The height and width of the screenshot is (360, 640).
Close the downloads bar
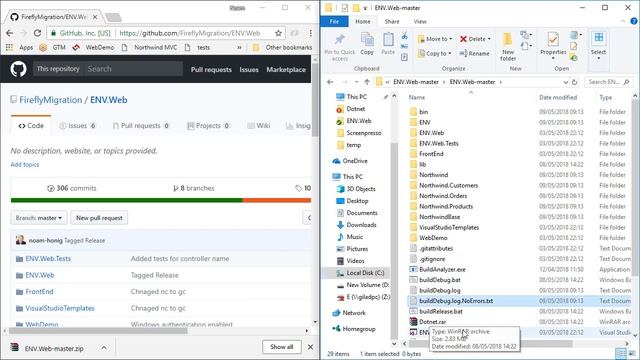pyautogui.click(x=310, y=347)
